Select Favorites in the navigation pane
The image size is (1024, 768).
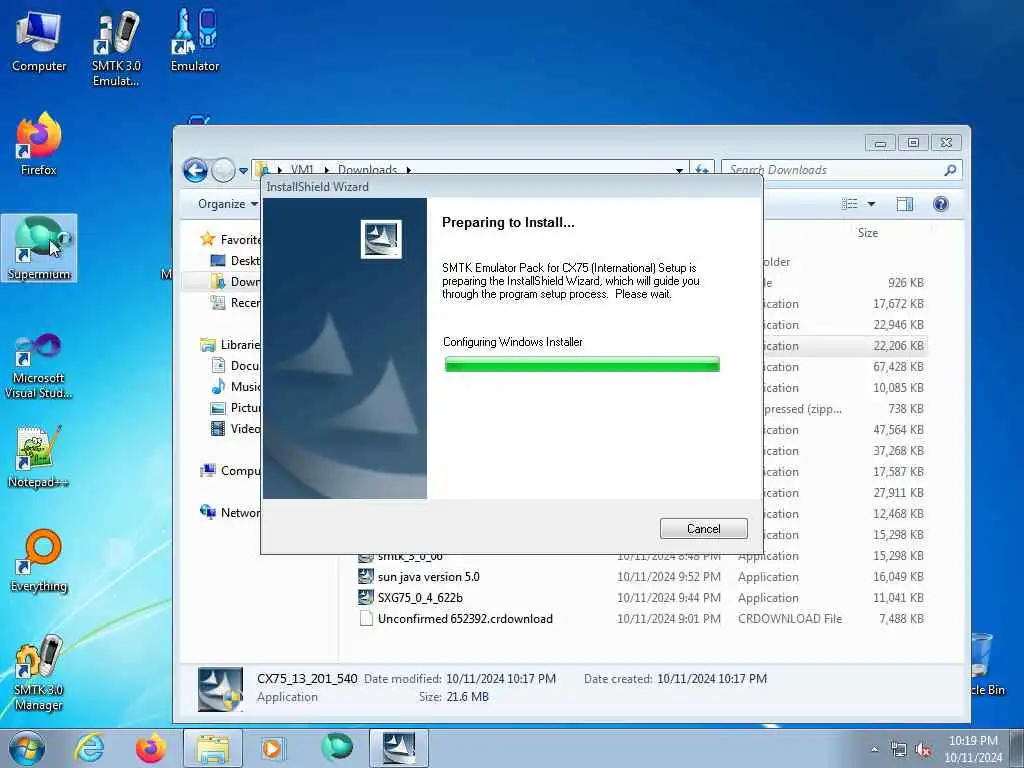click(x=230, y=239)
